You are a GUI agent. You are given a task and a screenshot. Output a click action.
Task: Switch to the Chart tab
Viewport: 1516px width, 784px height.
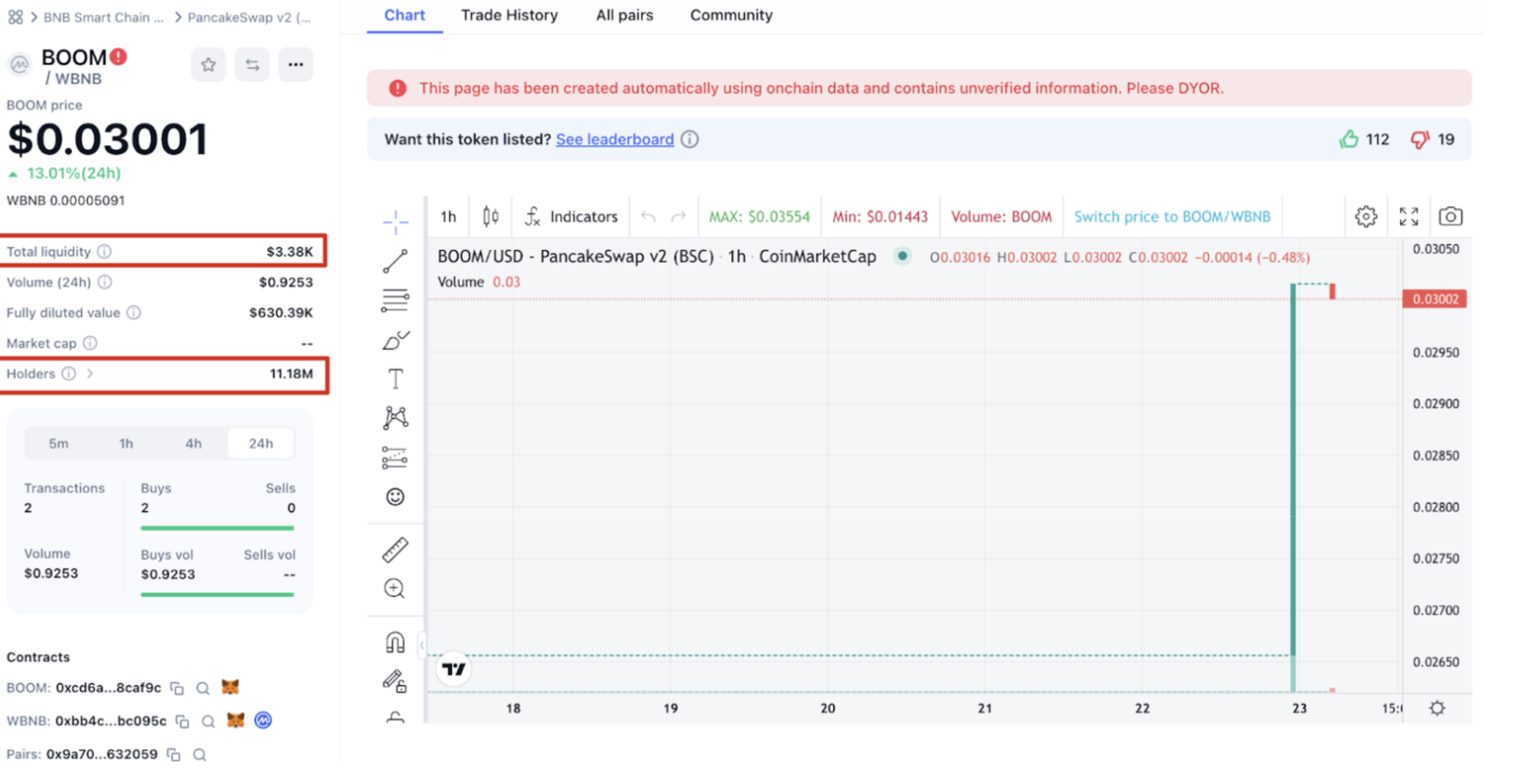[x=404, y=15]
